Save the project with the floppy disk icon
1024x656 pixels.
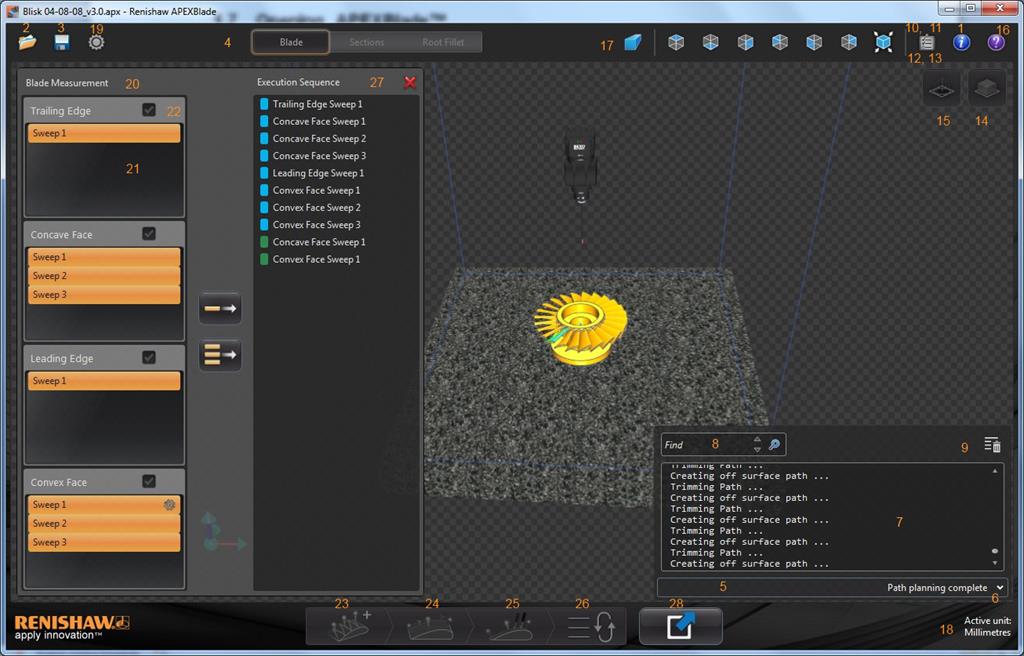click(61, 42)
